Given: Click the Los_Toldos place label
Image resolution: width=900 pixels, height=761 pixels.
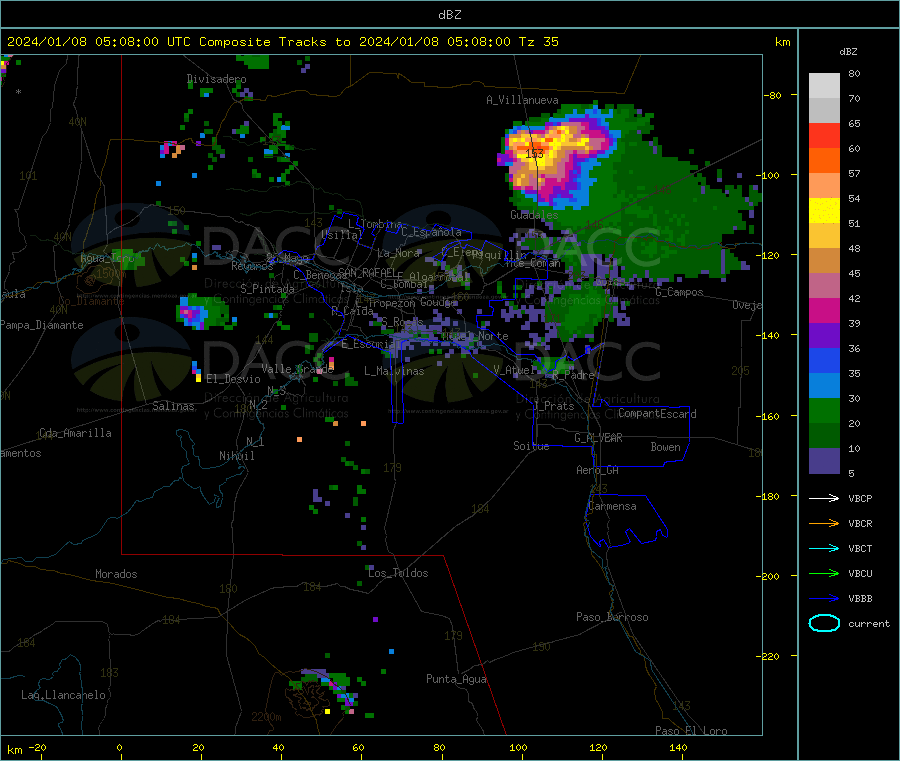Looking at the screenshot, I should 398,573.
